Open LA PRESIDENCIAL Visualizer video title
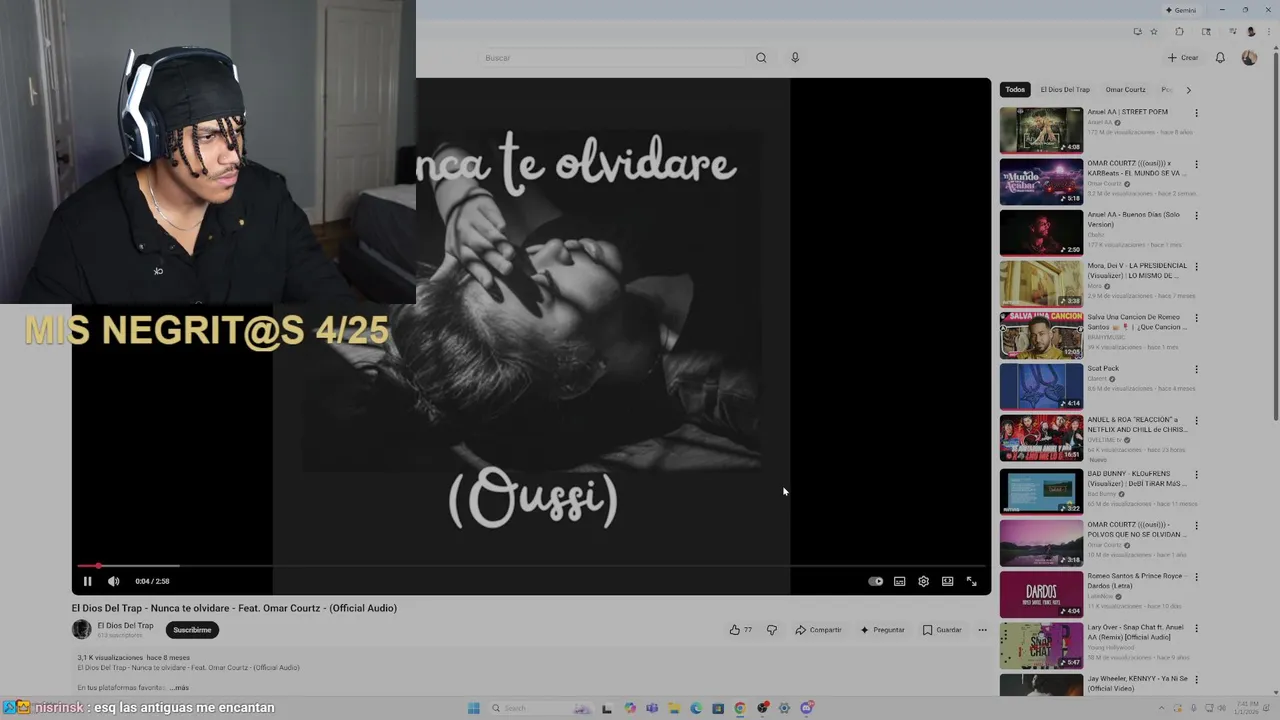 (x=1137, y=270)
